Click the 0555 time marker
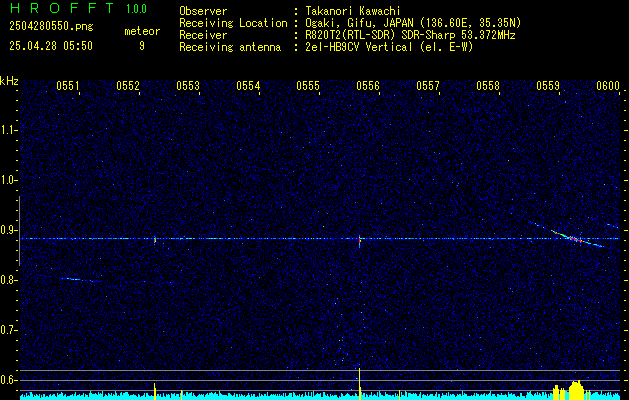Image resolution: width=629 pixels, height=400 pixels. pyautogui.click(x=308, y=86)
